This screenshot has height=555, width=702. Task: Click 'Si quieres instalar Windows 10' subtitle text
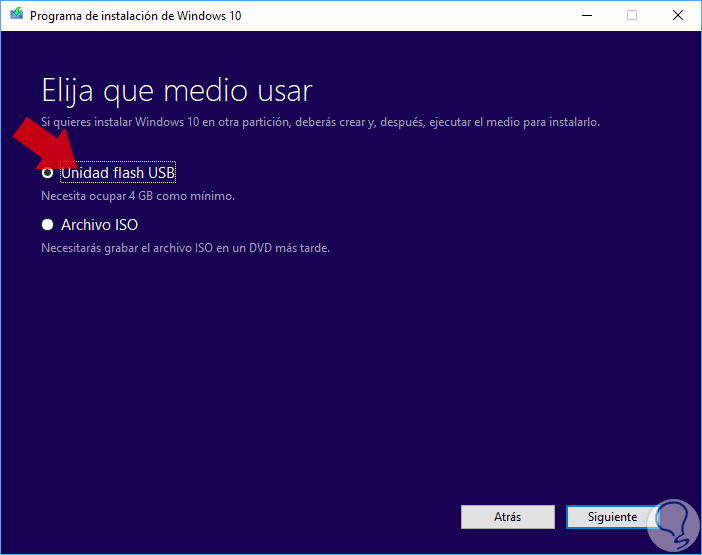[321, 122]
